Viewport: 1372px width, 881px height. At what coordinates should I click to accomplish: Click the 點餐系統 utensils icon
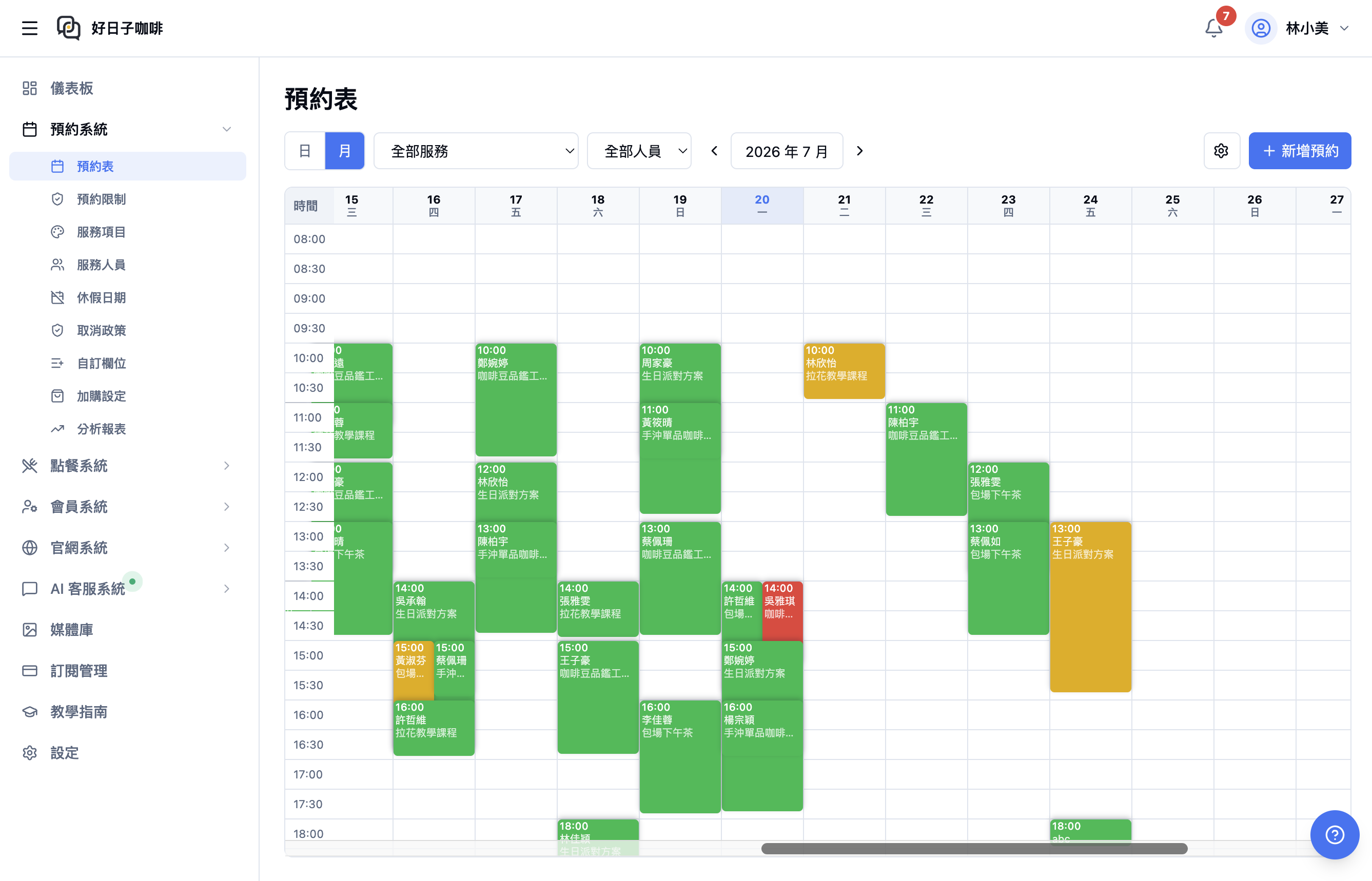30,466
